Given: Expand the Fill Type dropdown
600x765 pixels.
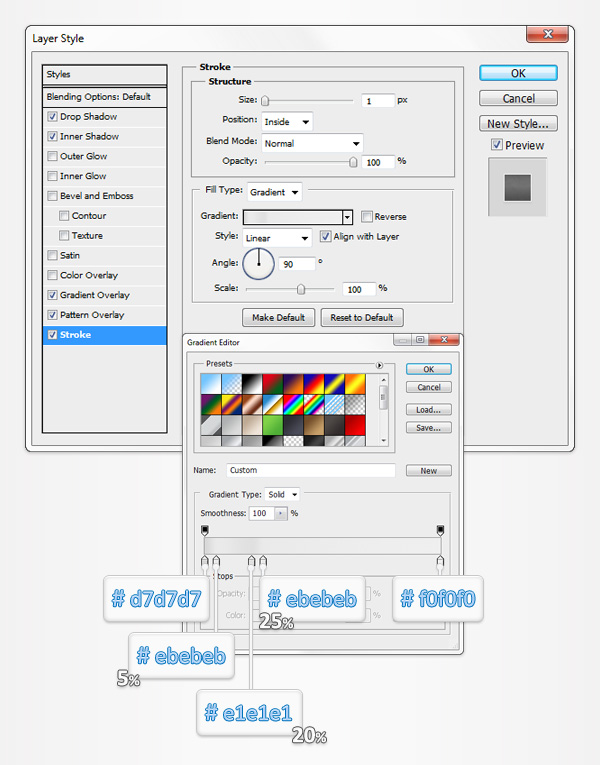Looking at the screenshot, I should tap(273, 191).
